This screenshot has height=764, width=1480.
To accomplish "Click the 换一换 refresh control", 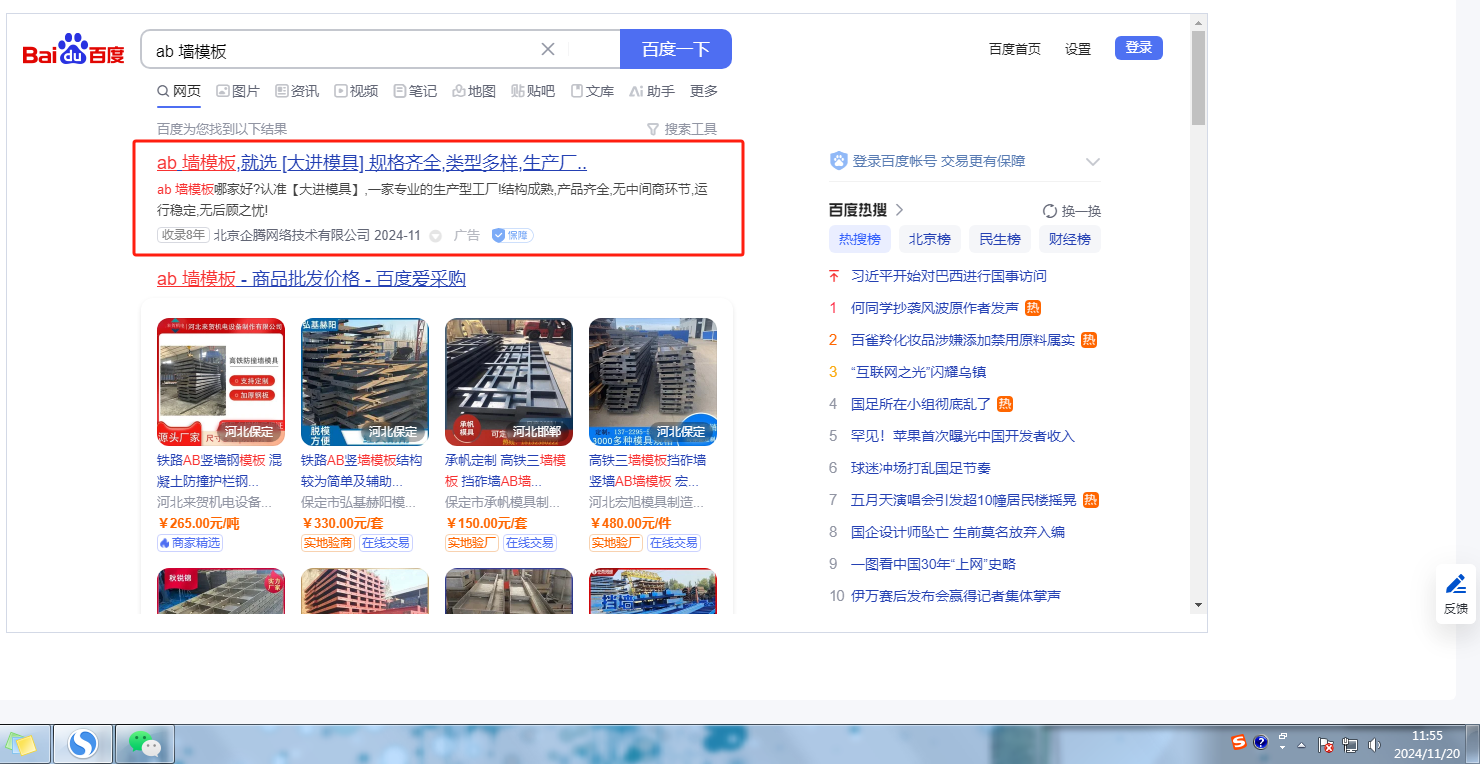I will pyautogui.click(x=1071, y=211).
